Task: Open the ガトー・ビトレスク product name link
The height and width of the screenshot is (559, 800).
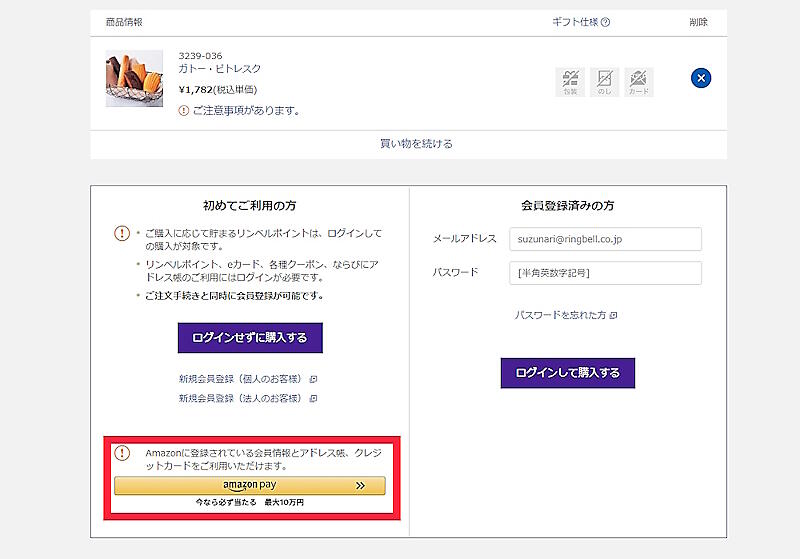Action: pos(219,69)
